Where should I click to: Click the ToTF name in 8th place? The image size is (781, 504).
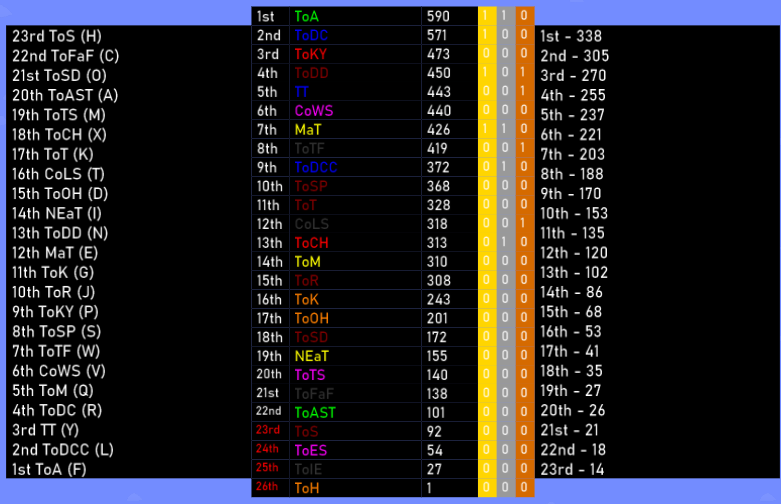click(309, 149)
